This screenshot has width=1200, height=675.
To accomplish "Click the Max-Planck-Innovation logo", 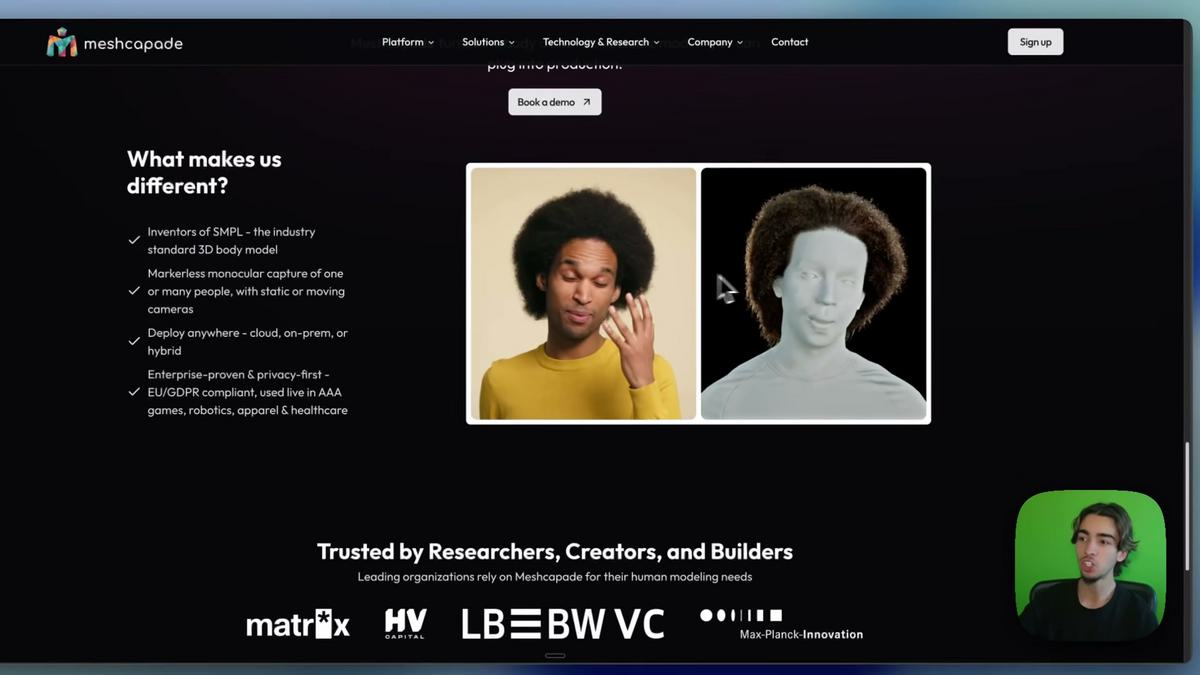I will coord(781,624).
